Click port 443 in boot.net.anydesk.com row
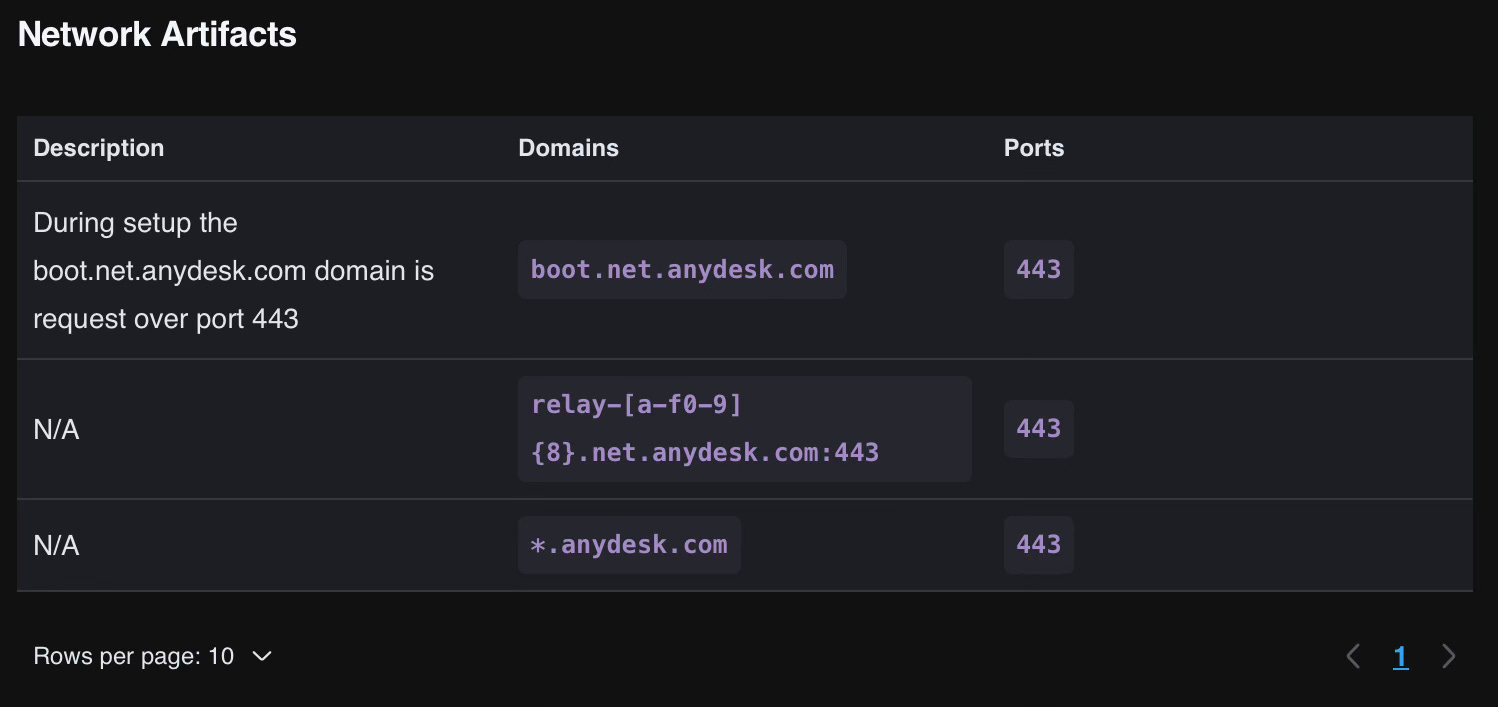This screenshot has height=707, width=1498. tap(1038, 269)
